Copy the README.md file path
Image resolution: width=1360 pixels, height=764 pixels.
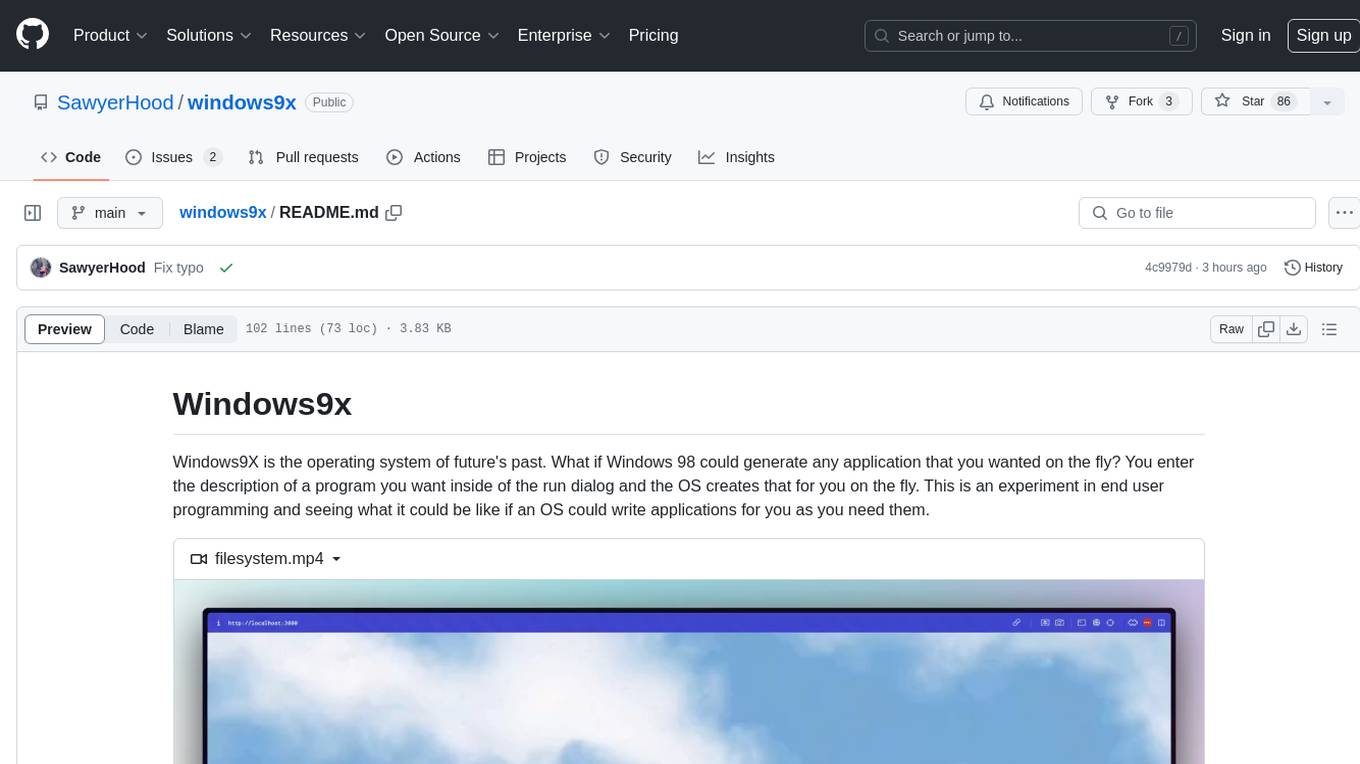click(394, 213)
